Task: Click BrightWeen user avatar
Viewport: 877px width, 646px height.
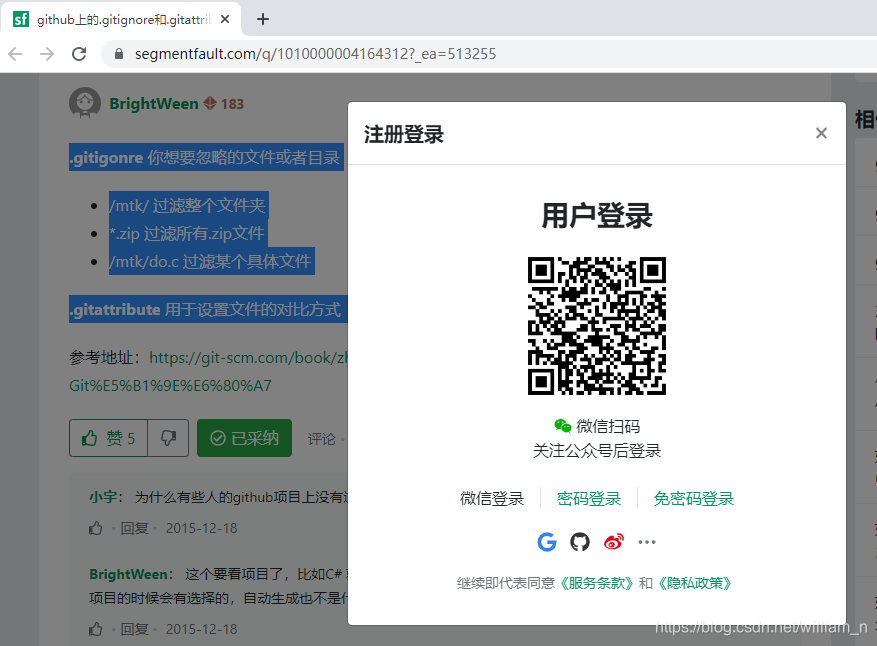Action: point(85,103)
